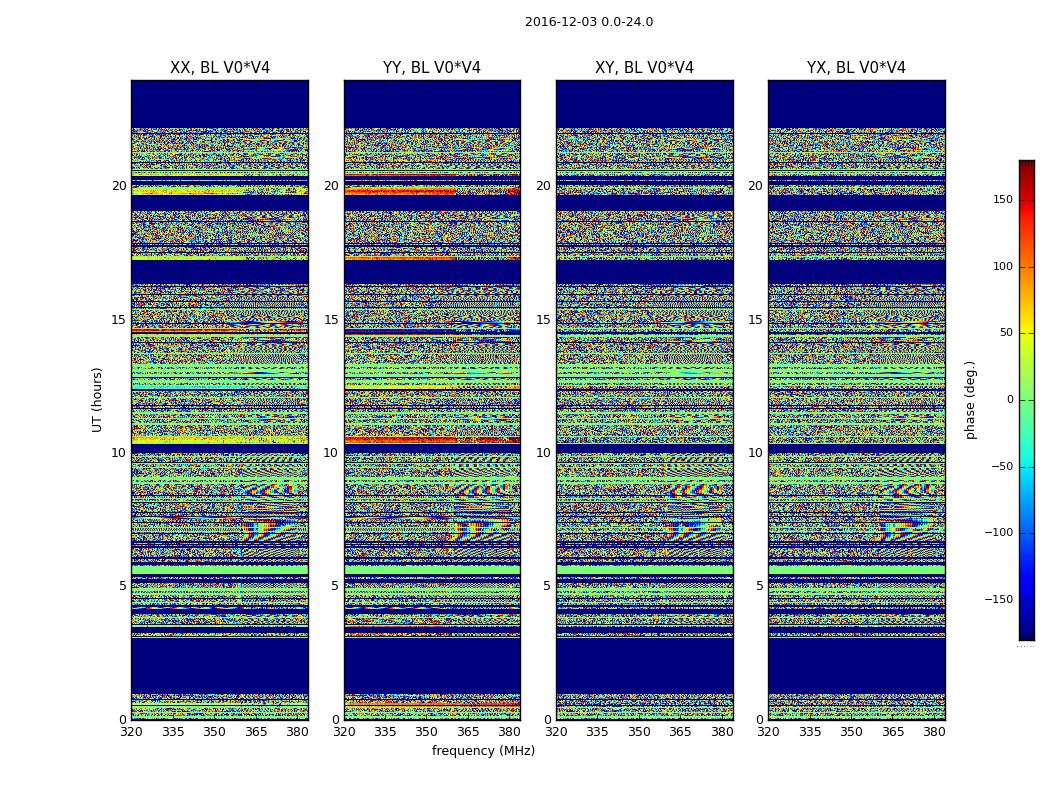This screenshot has width=1050, height=800.
Task: Click the '365' frequency tick under XY panel
Action: pyautogui.click(x=680, y=732)
